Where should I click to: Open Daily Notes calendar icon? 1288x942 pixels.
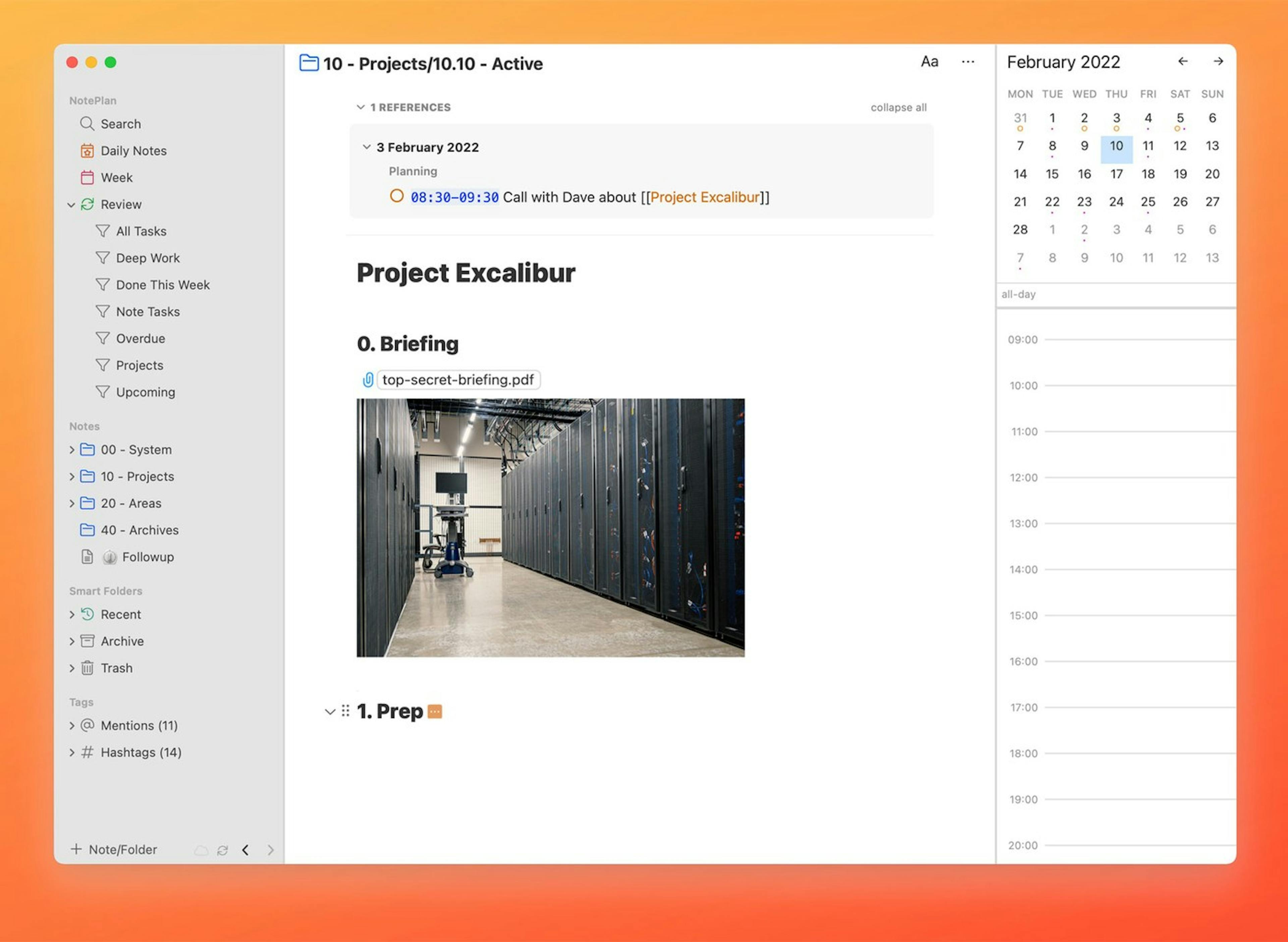[87, 151]
